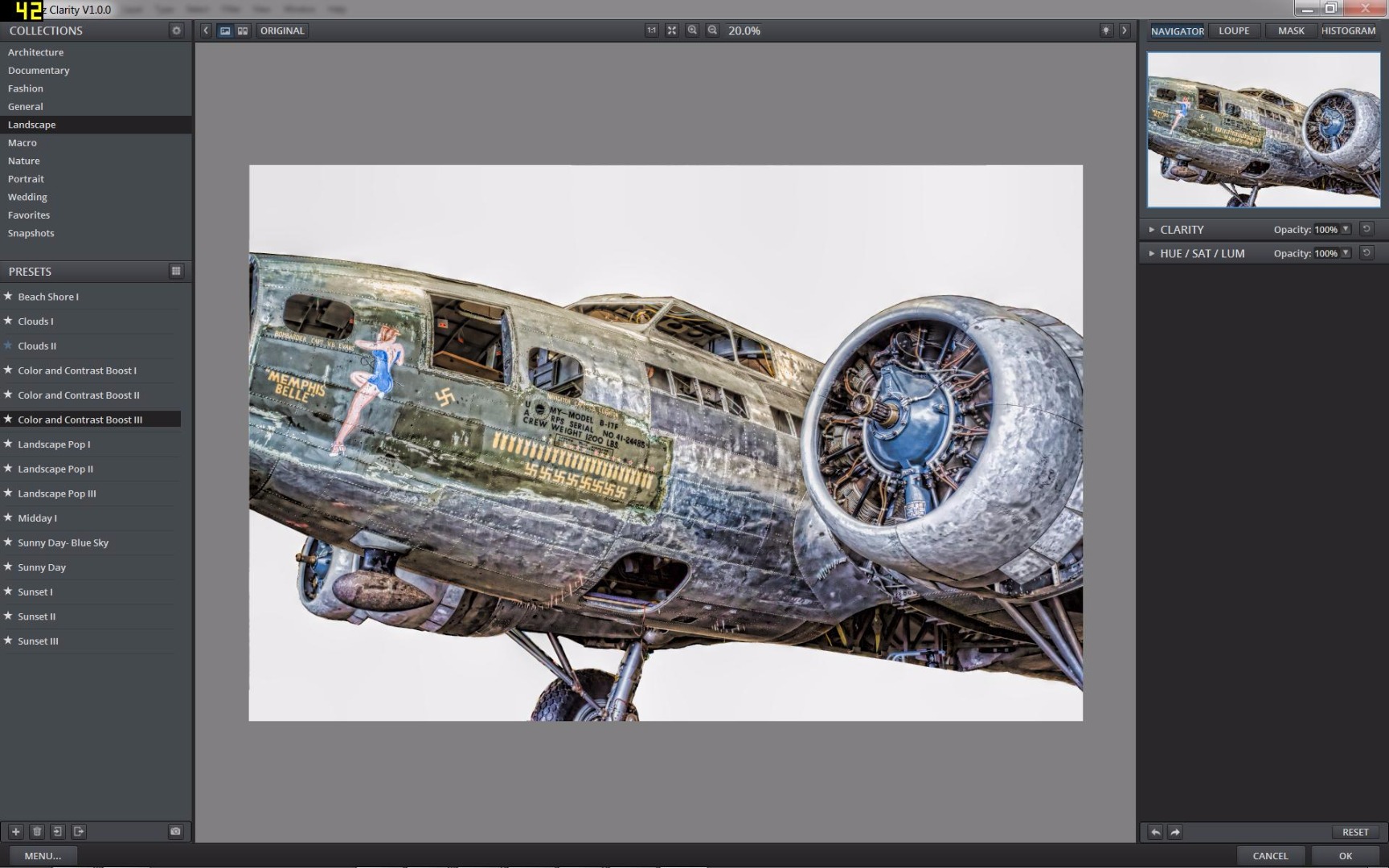
Task: Switch to single image view
Action: pos(225,31)
